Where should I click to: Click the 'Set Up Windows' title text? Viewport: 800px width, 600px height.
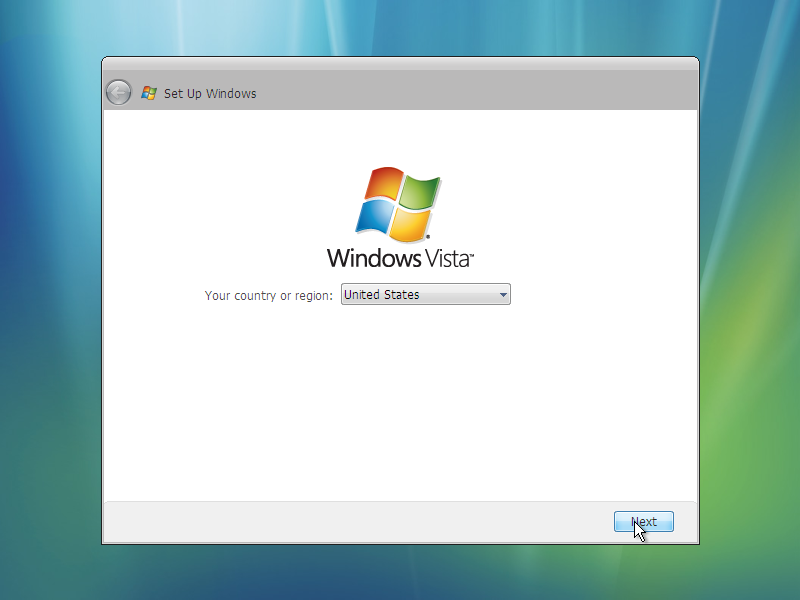coord(210,93)
